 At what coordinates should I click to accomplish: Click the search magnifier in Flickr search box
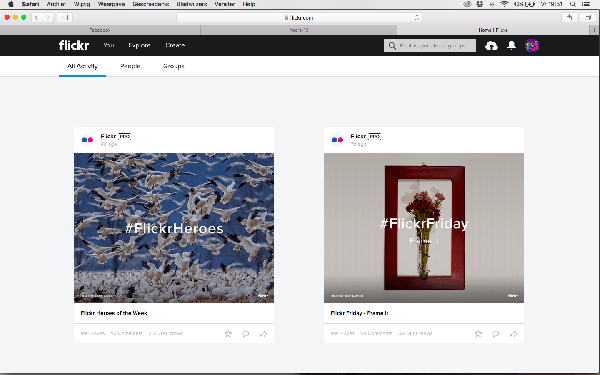[x=392, y=46]
